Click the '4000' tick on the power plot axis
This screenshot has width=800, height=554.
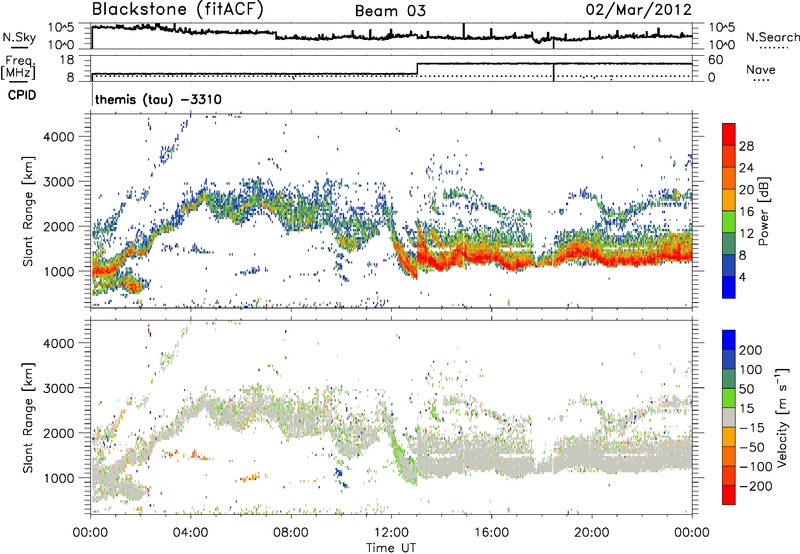(x=58, y=136)
